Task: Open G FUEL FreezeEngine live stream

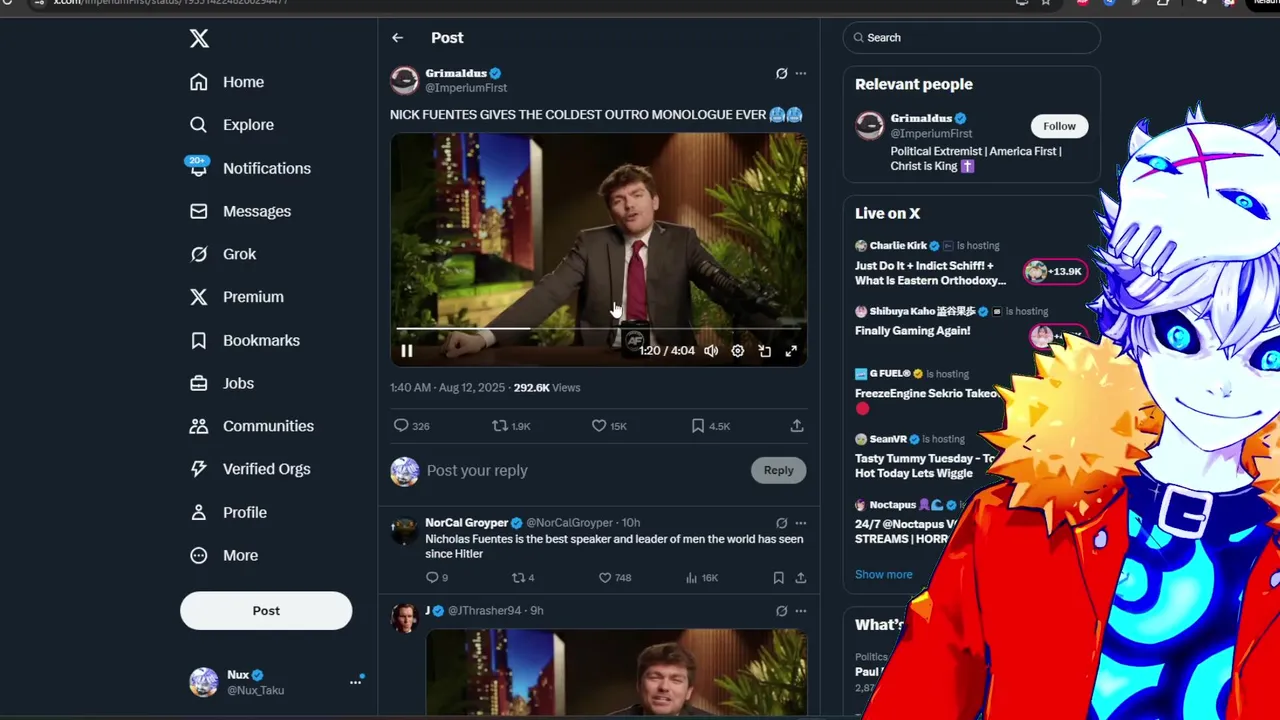Action: click(926, 392)
